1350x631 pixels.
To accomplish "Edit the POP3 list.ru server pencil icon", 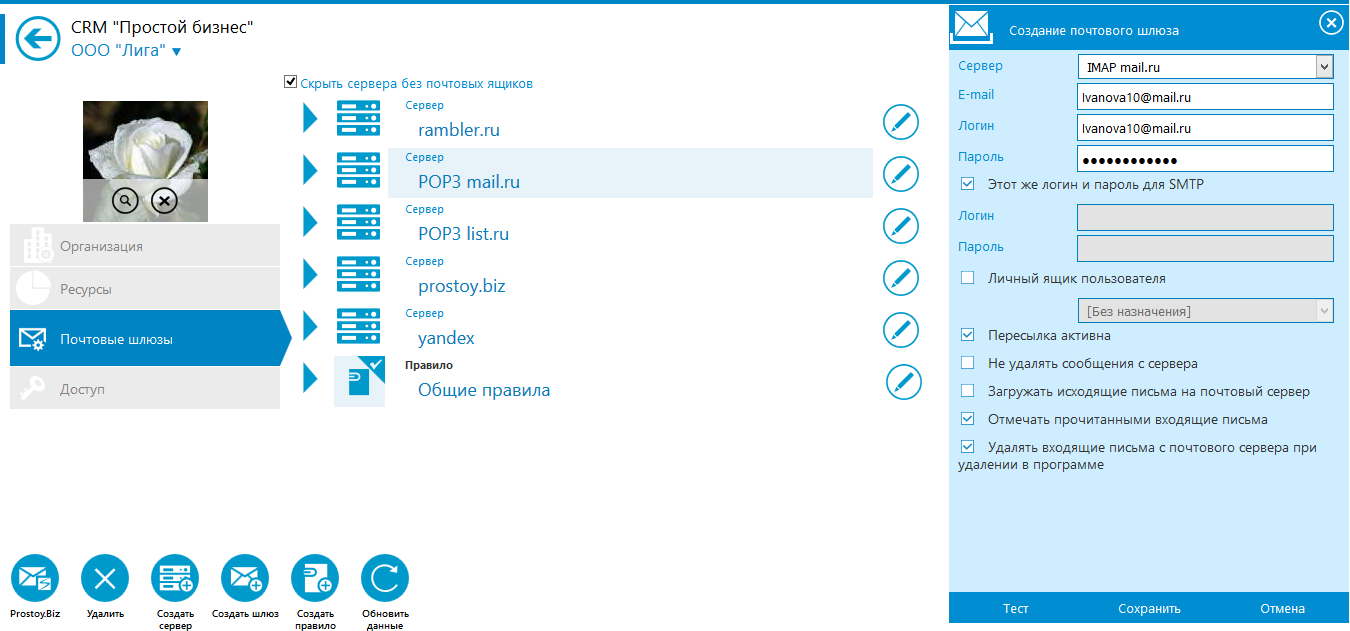I will click(901, 226).
